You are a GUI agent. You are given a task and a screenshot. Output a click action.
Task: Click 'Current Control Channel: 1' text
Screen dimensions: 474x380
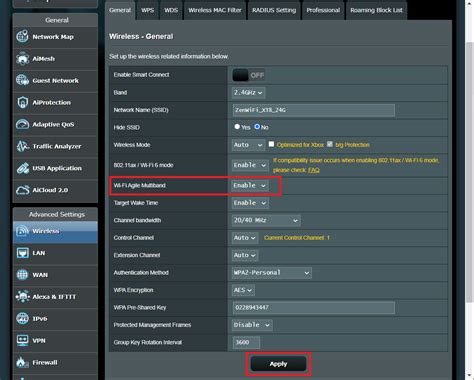click(297, 238)
